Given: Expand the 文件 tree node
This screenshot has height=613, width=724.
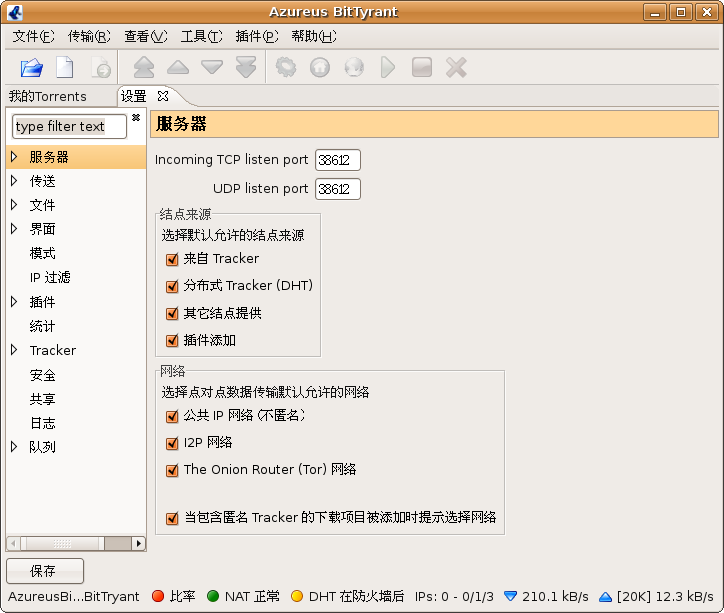Looking at the screenshot, I should (x=14, y=205).
